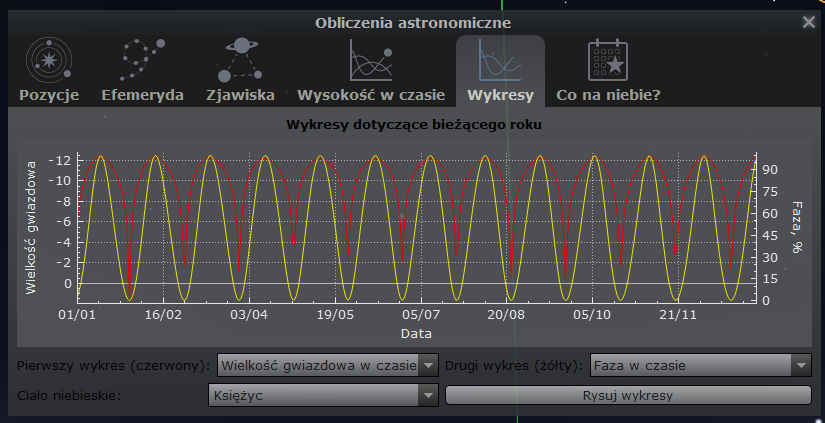
Task: Click the Wysokość w czasie graph icon
Action: pyautogui.click(x=370, y=61)
